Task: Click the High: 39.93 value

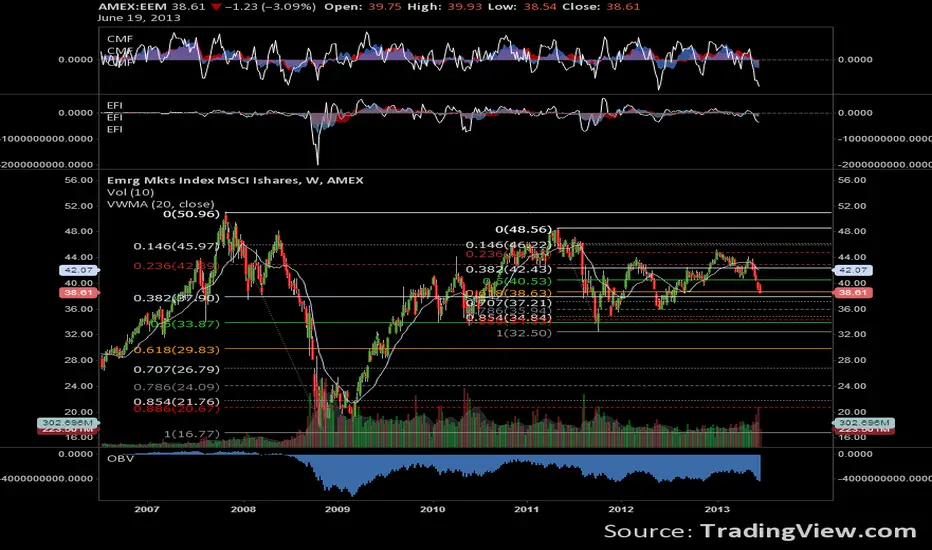Action: coord(444,7)
